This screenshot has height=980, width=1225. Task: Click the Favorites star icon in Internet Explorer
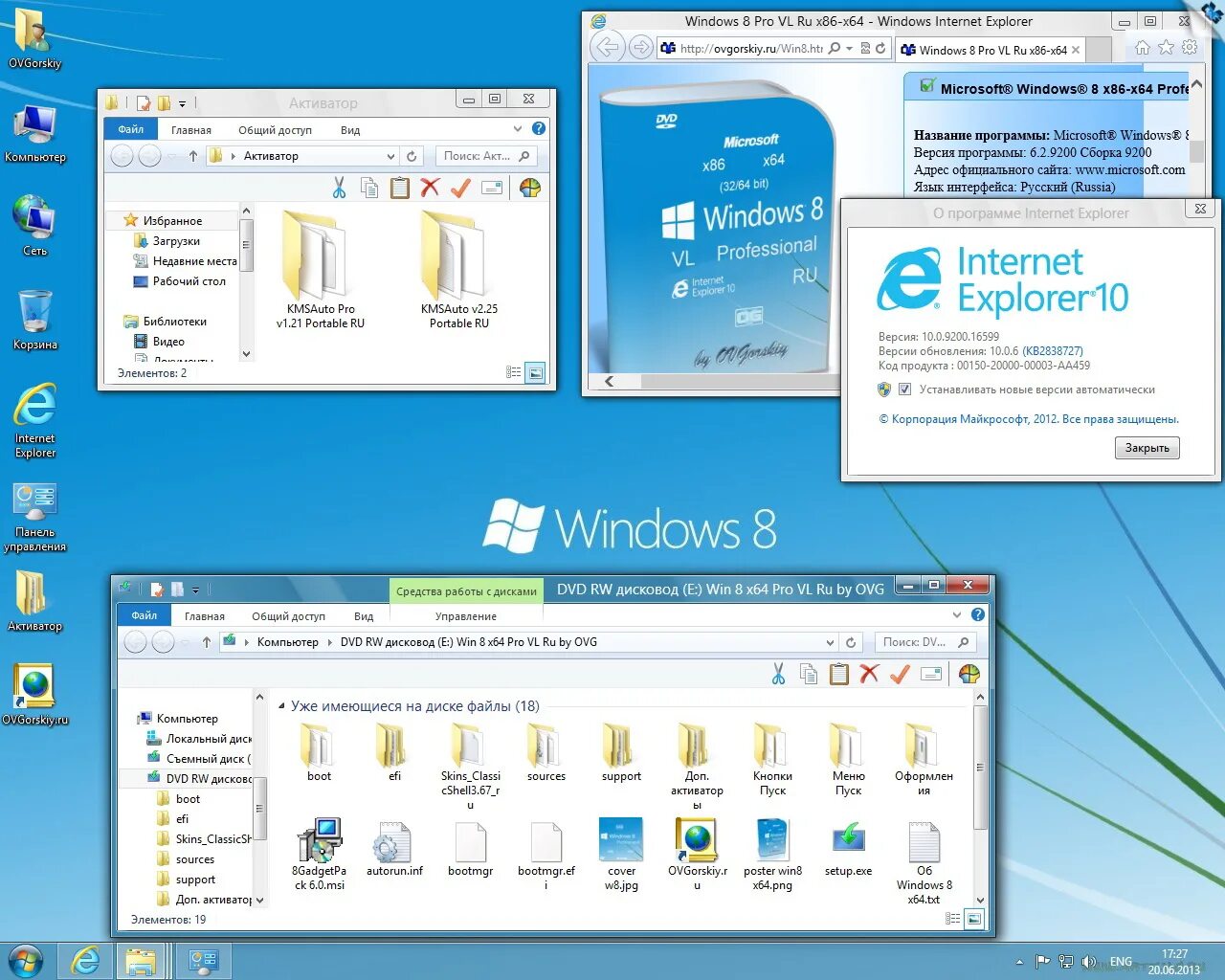pos(1166,48)
